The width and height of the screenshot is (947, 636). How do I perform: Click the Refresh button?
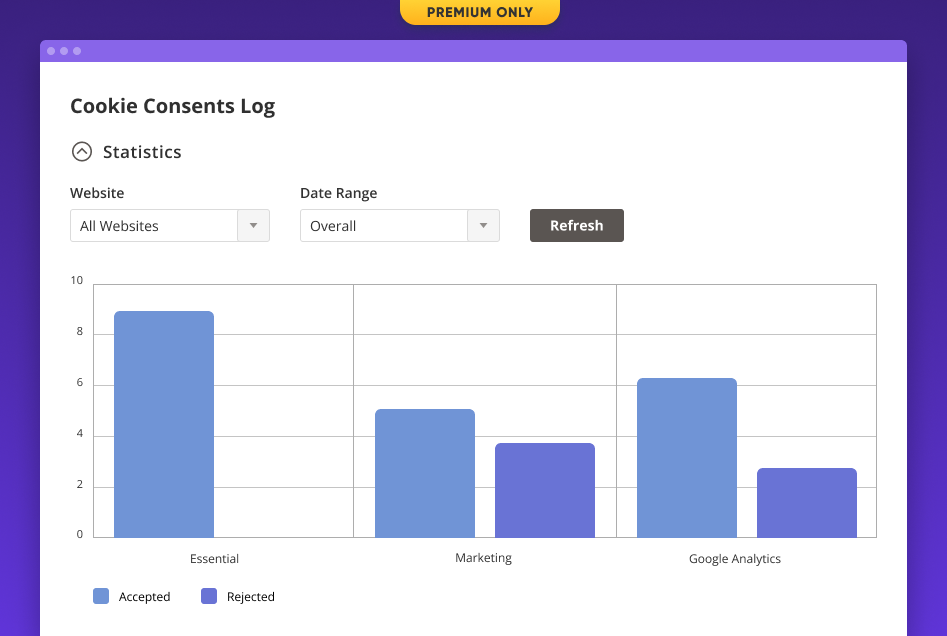pos(576,225)
